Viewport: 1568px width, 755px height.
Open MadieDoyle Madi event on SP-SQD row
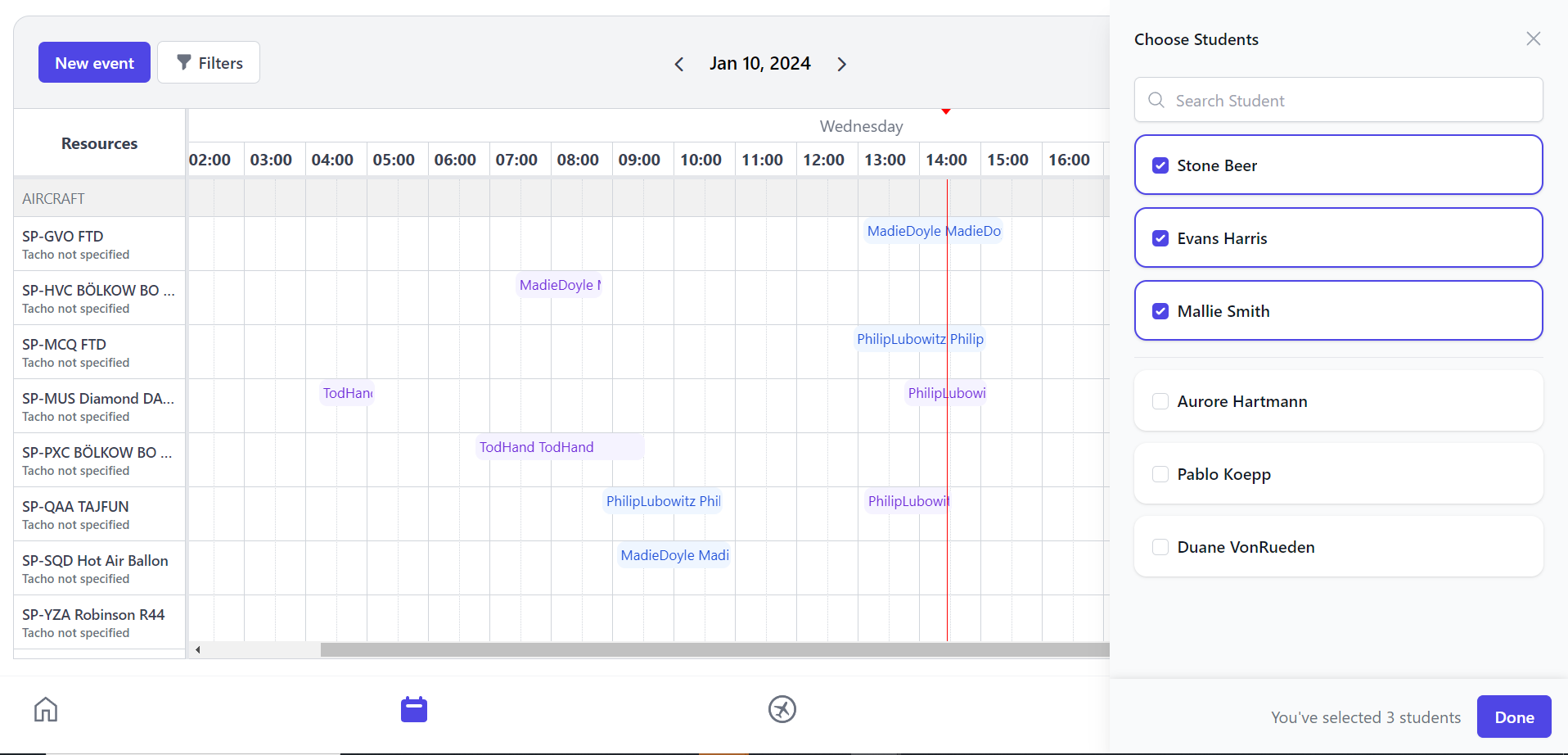pyautogui.click(x=674, y=555)
